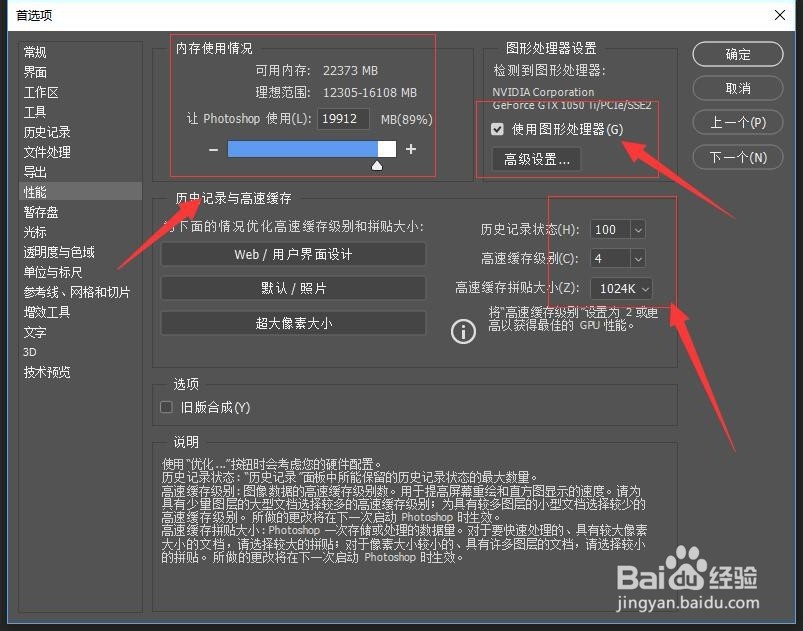Image resolution: width=803 pixels, height=631 pixels.
Task: Click the NVIDIA Corporation text
Action: coord(543,92)
